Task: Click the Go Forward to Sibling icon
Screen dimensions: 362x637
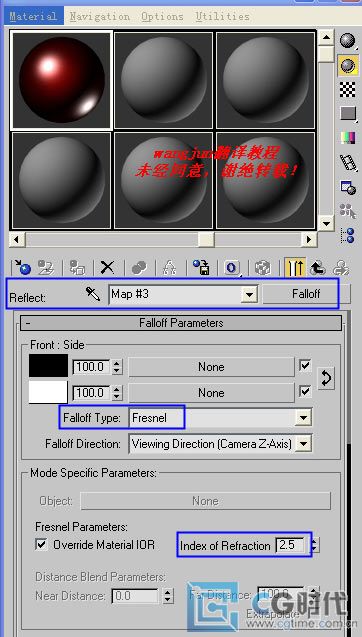Action: [x=340, y=268]
